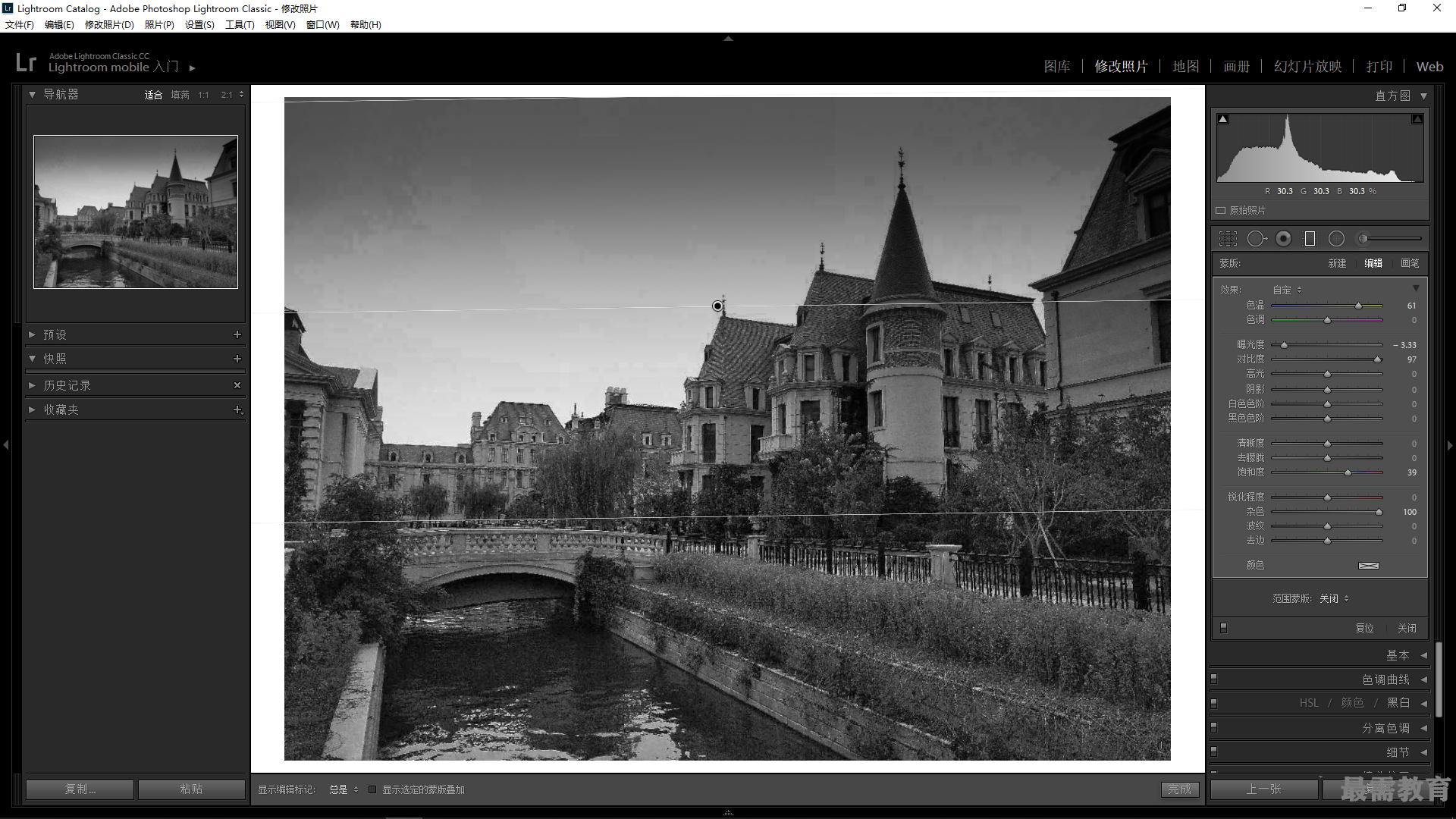
Task: Open Lightroom mobile 入门 arrow
Action: click(x=193, y=68)
